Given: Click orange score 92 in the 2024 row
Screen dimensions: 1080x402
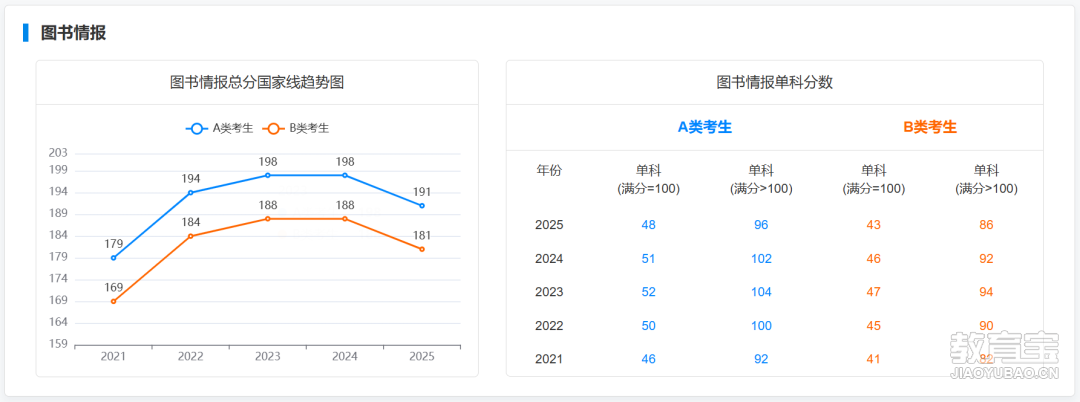Looking at the screenshot, I should [986, 259].
